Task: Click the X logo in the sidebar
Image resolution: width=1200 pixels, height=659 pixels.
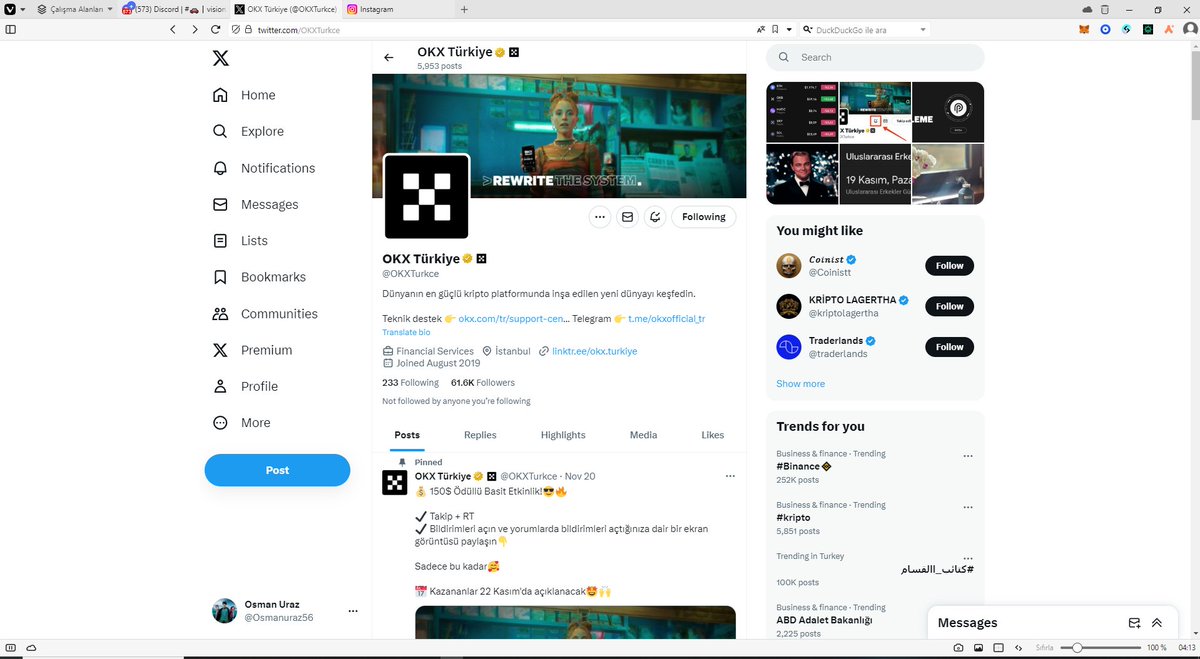Action: point(221,58)
